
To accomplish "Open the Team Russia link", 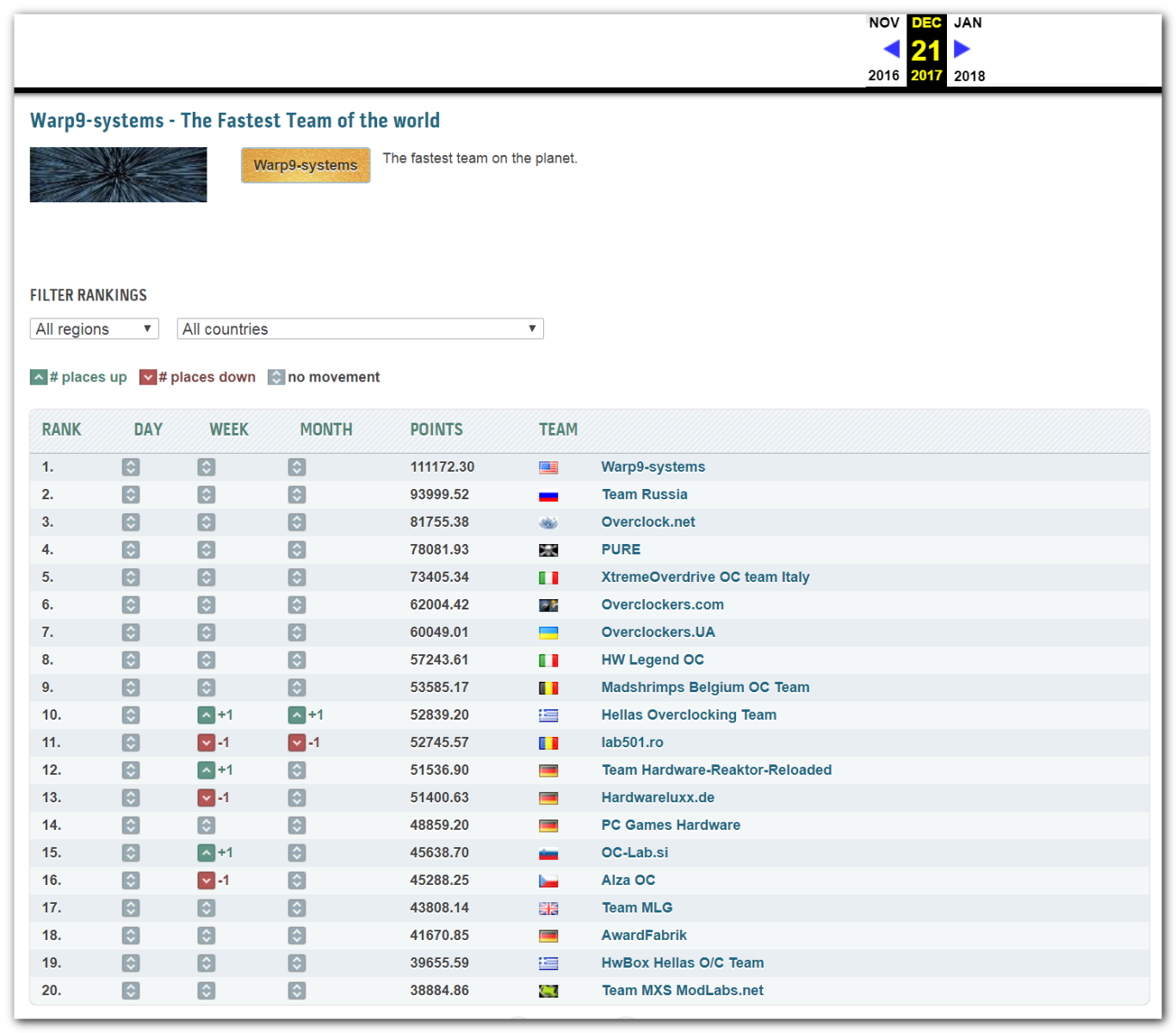I will 645,494.
